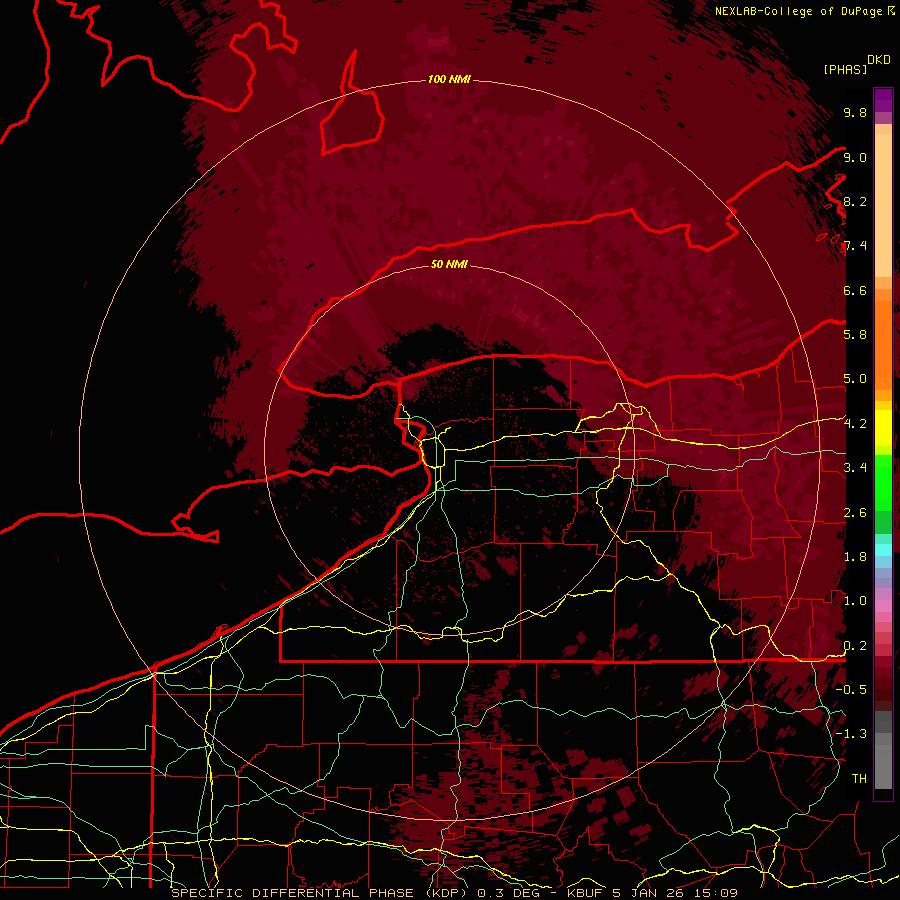Click the 8.2 legend value
The image size is (900, 900).
(x=855, y=201)
